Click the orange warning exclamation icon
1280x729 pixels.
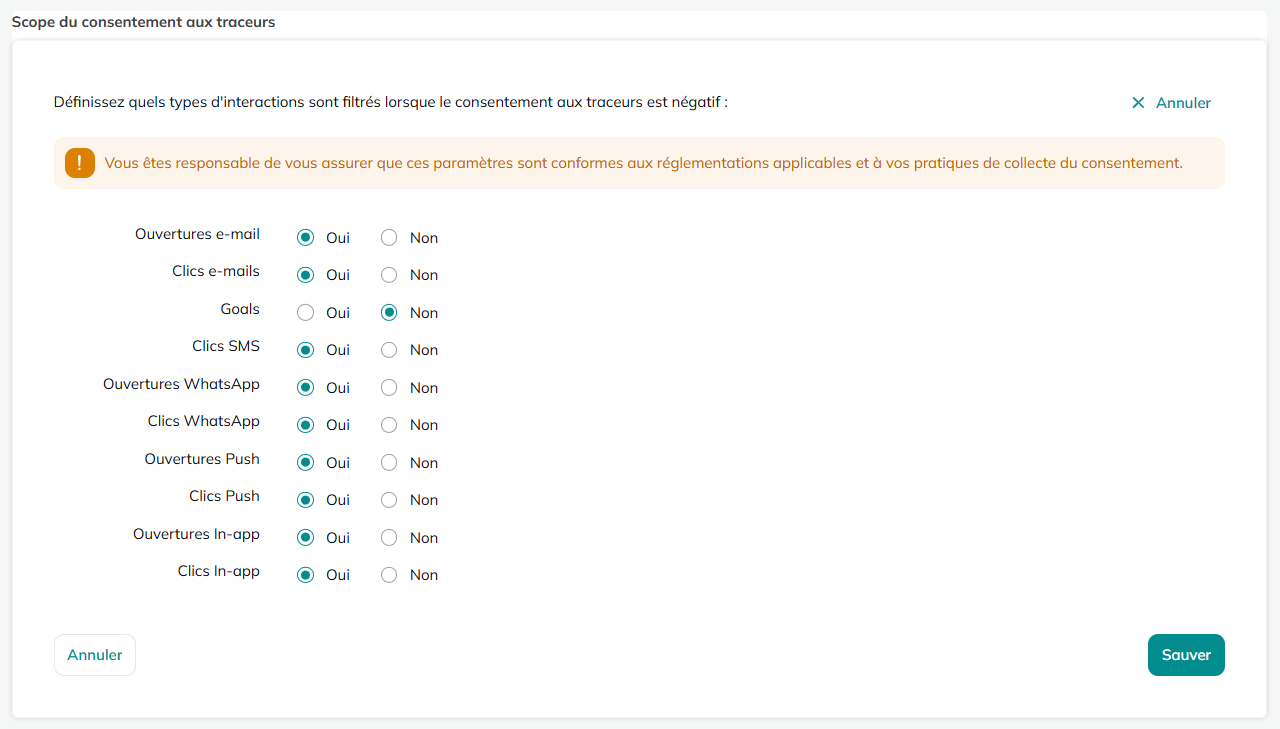click(x=80, y=163)
